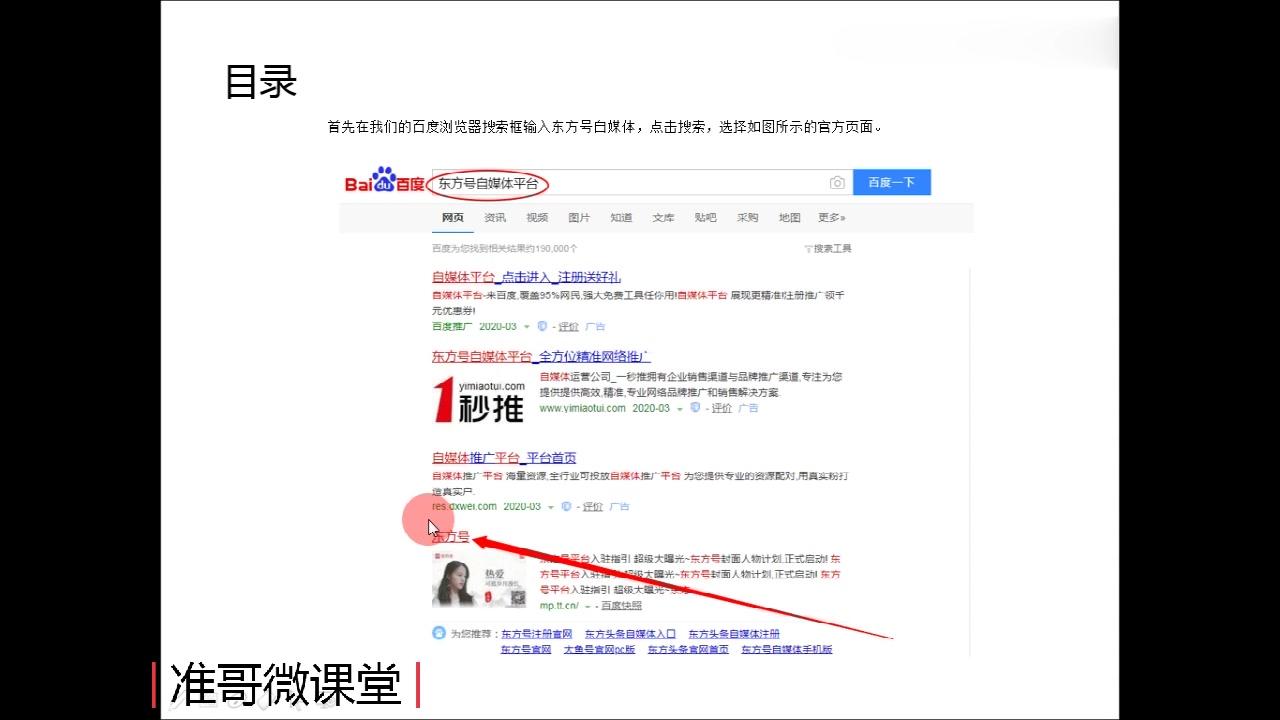Click the shield icon on the yimiaotui.com result
Image resolution: width=1280 pixels, height=720 pixels.
tap(695, 407)
